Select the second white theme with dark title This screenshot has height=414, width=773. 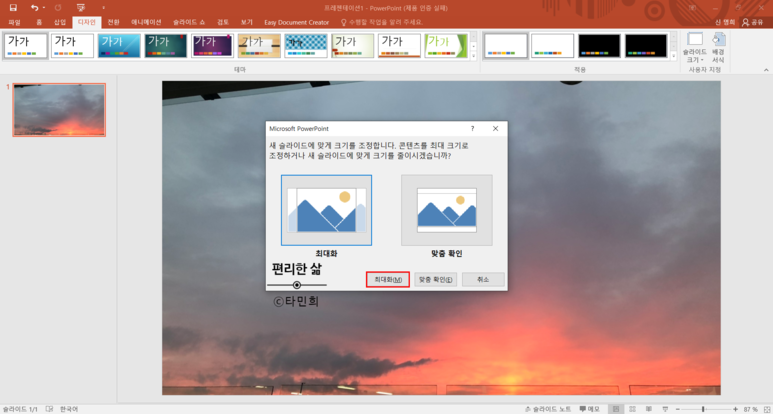(x=72, y=46)
